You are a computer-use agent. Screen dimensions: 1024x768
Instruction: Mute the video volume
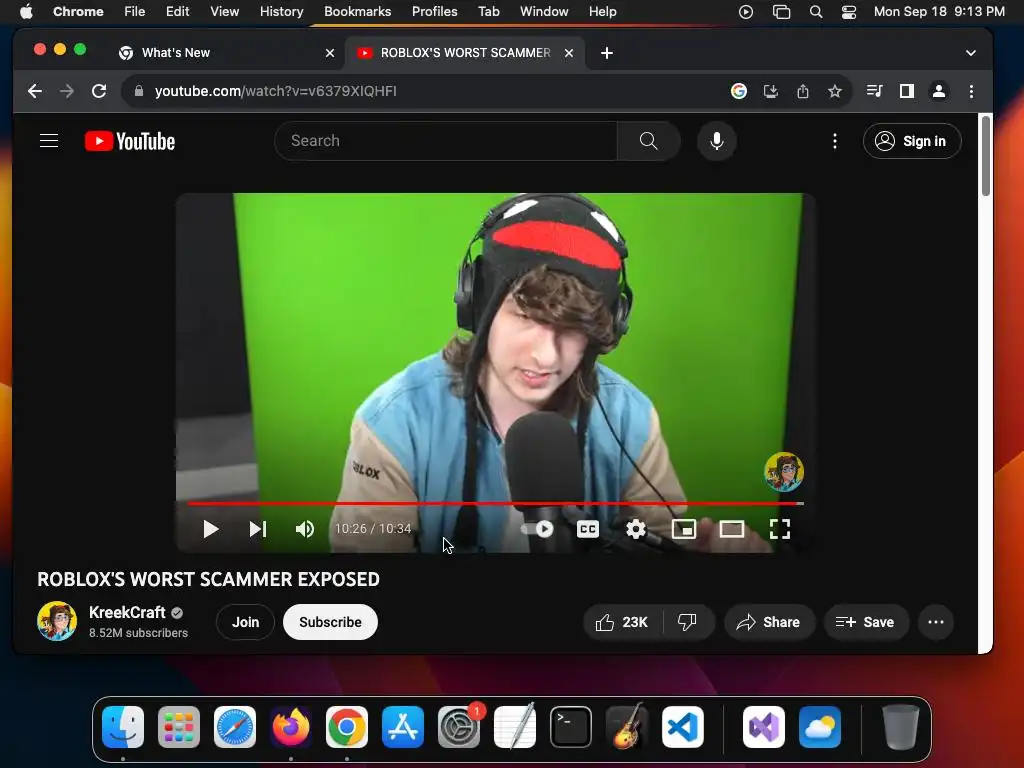click(304, 529)
